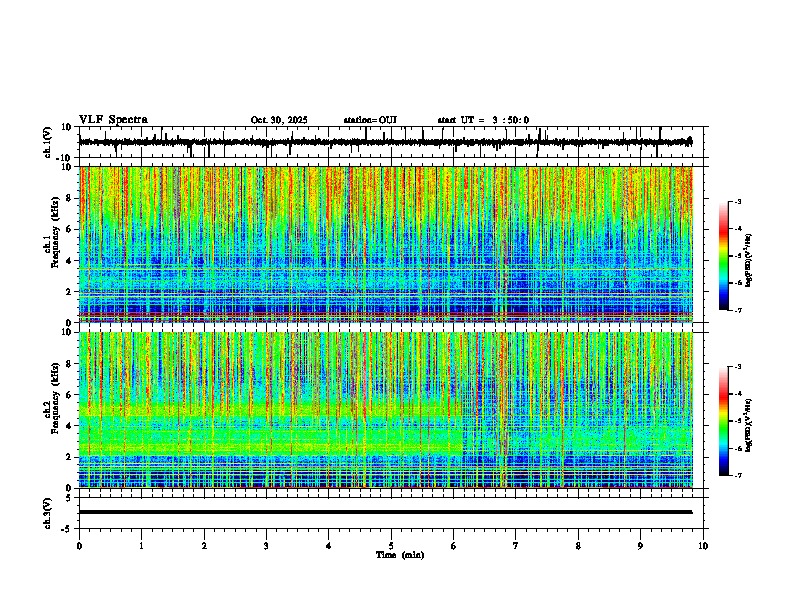Viewport: 792px width, 612px height.
Task: Click the time axis tick label "2"
Action: (204, 546)
